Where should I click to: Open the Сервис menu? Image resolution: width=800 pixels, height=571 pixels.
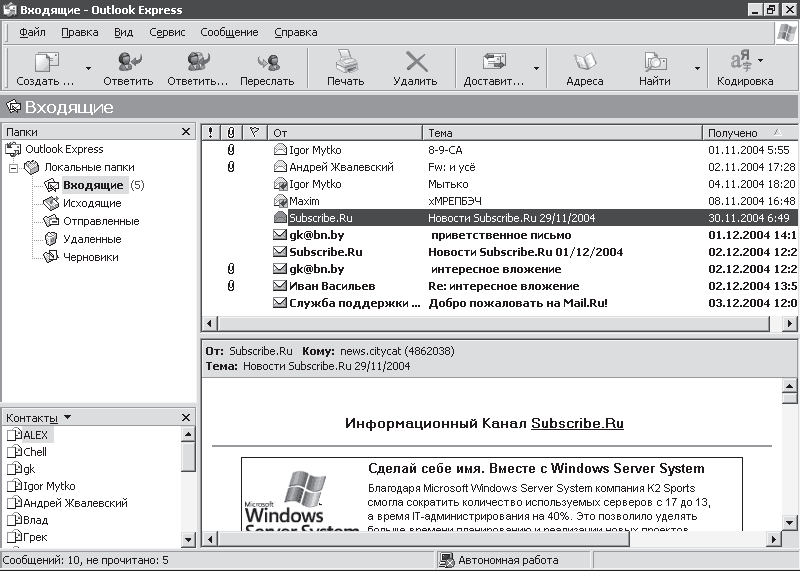point(166,32)
